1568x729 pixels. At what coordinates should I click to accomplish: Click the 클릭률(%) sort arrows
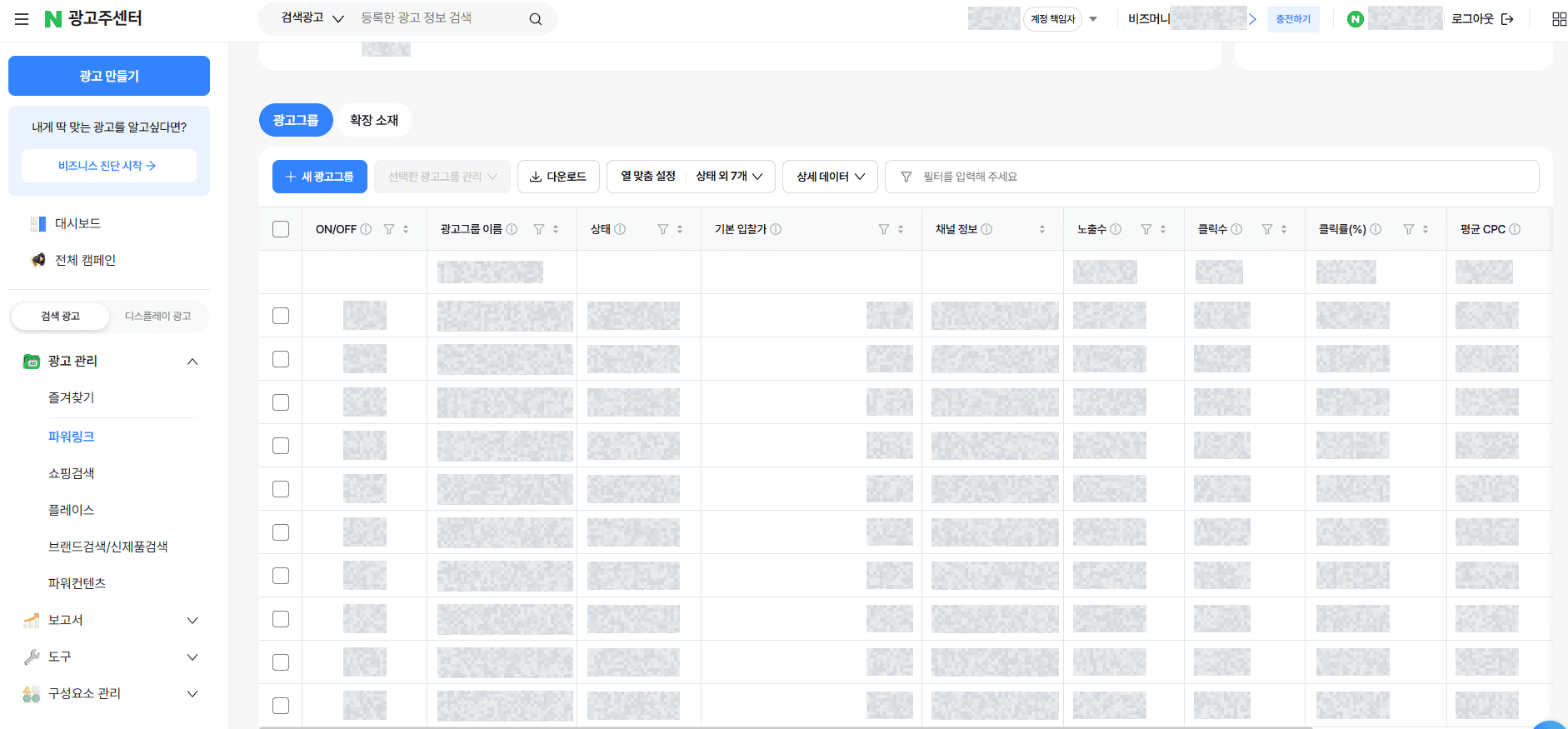[x=1426, y=229]
